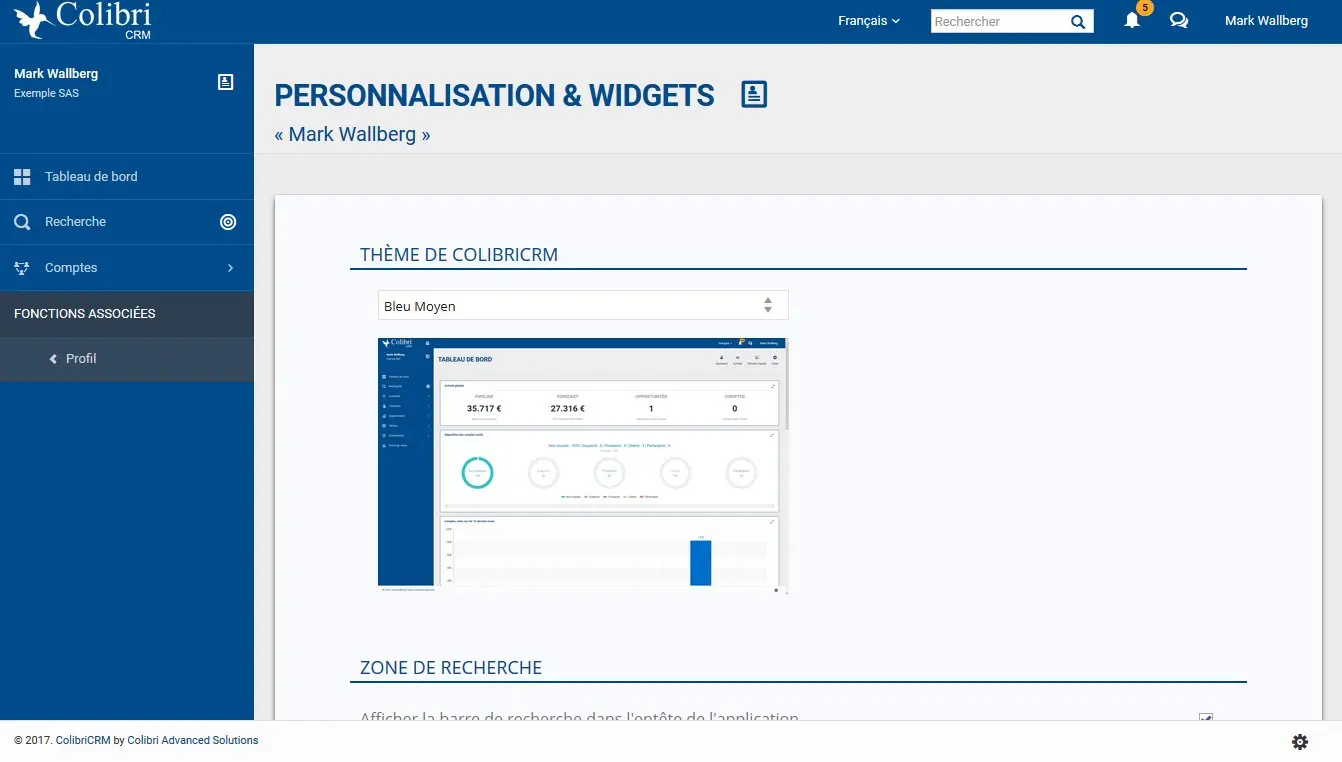The width and height of the screenshot is (1342, 762).
Task: Click the Tableau de bord grid icon
Action: tap(22, 177)
